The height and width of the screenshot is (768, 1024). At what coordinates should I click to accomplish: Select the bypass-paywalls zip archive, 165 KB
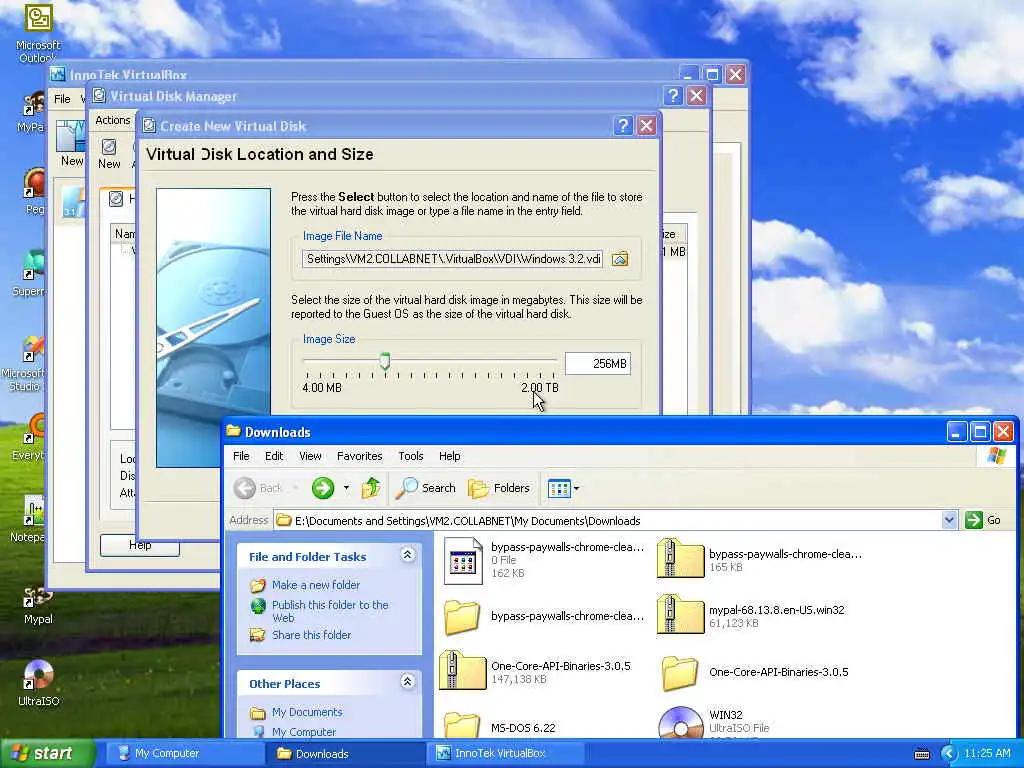click(680, 559)
